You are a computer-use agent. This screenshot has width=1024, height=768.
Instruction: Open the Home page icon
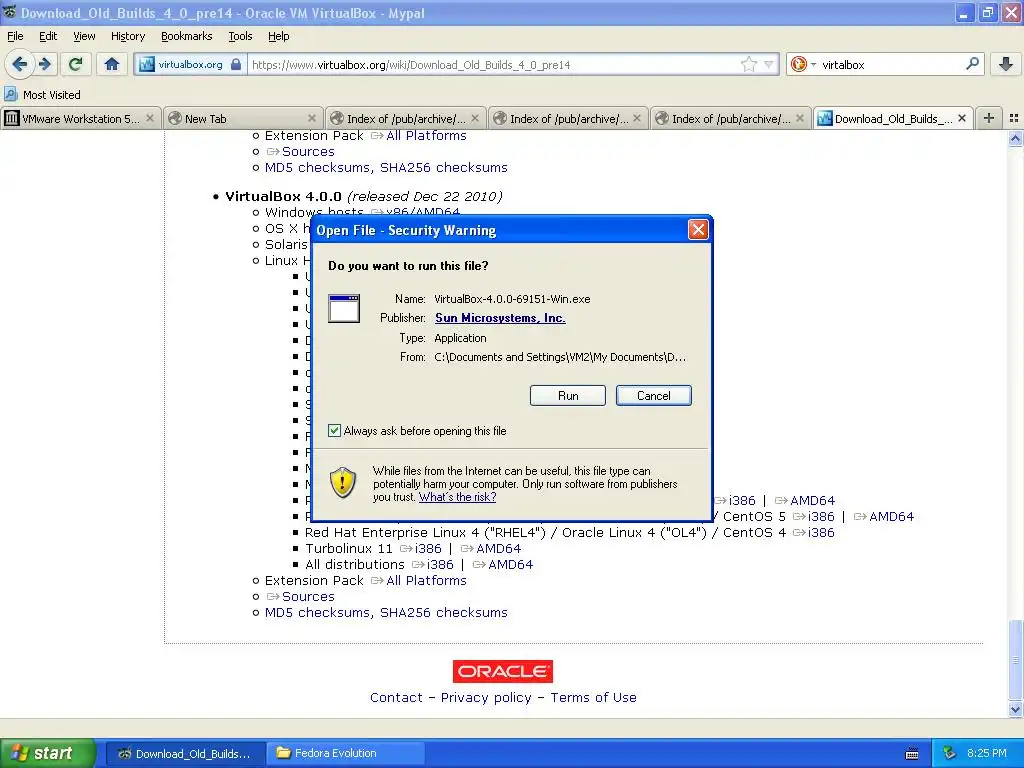[x=112, y=64]
